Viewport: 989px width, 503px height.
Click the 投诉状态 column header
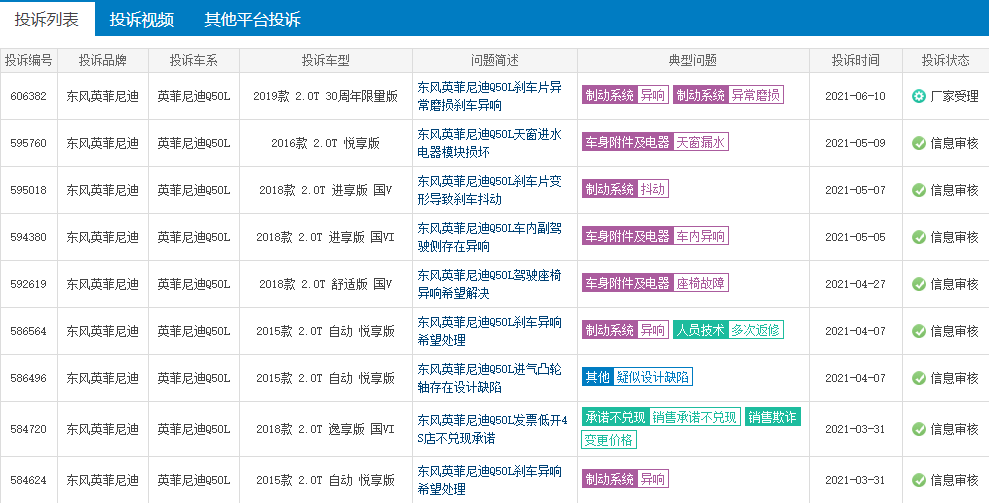tap(945, 61)
